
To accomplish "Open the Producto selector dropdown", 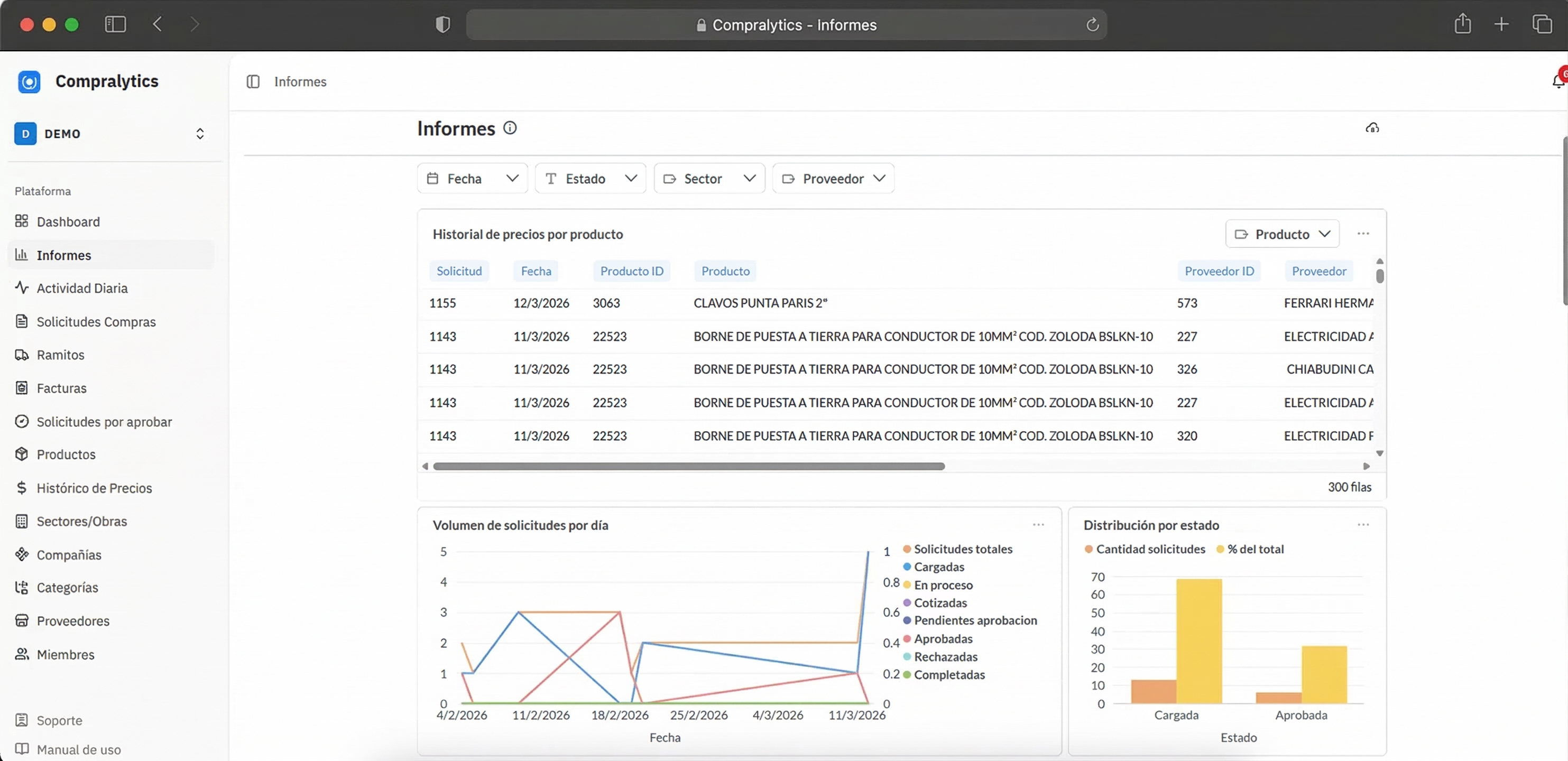I will (x=1282, y=234).
